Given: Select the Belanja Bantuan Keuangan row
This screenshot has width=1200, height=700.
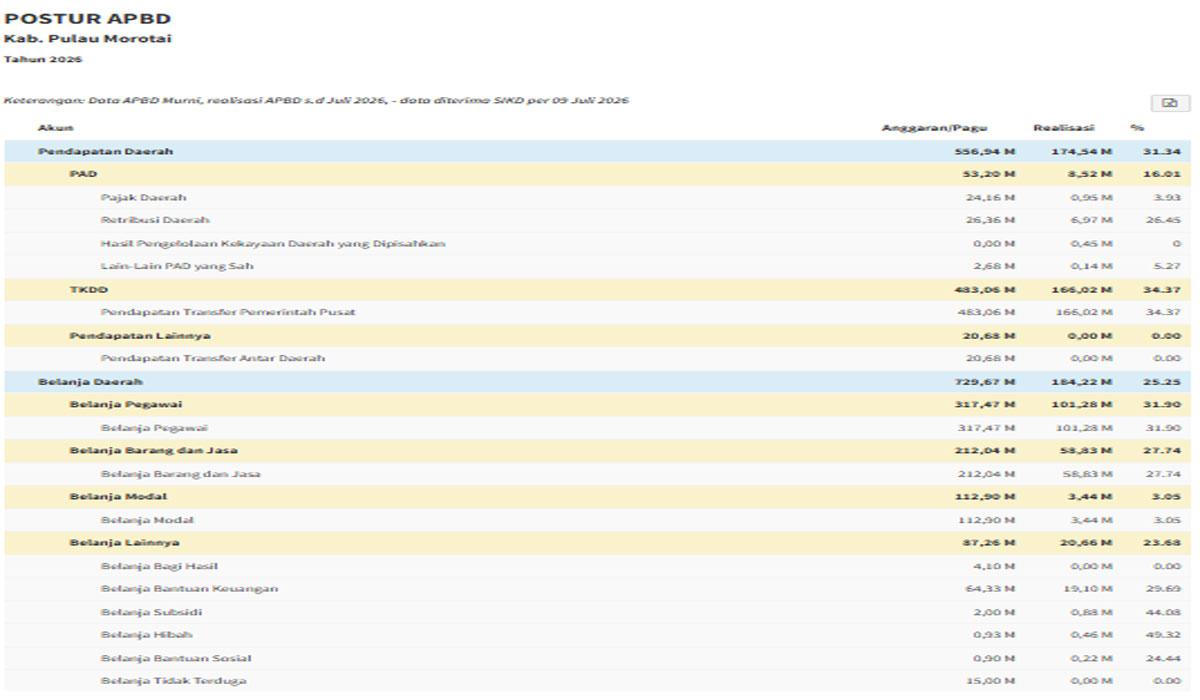Looking at the screenshot, I should 189,588.
